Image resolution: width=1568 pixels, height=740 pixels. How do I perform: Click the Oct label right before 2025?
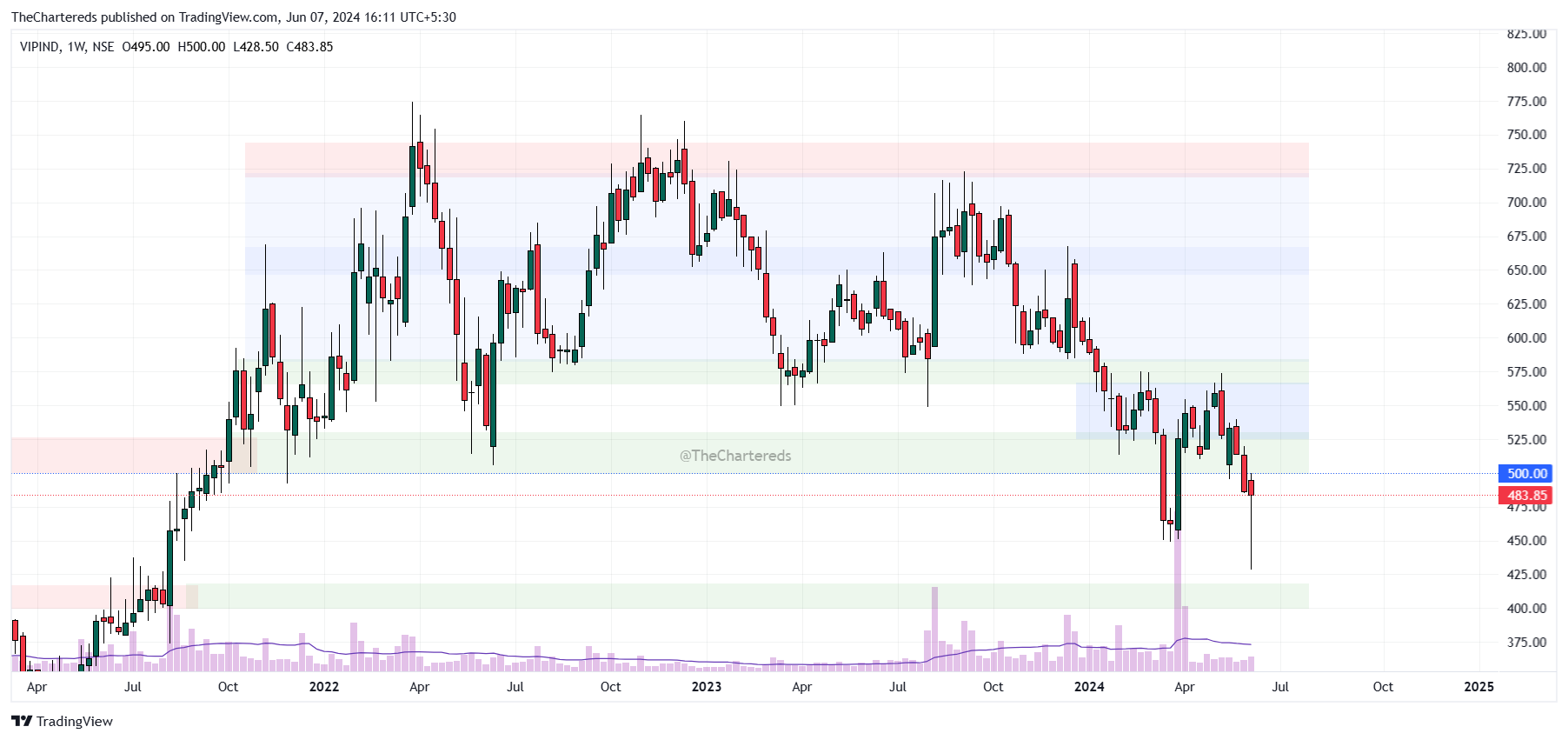pos(1383,687)
